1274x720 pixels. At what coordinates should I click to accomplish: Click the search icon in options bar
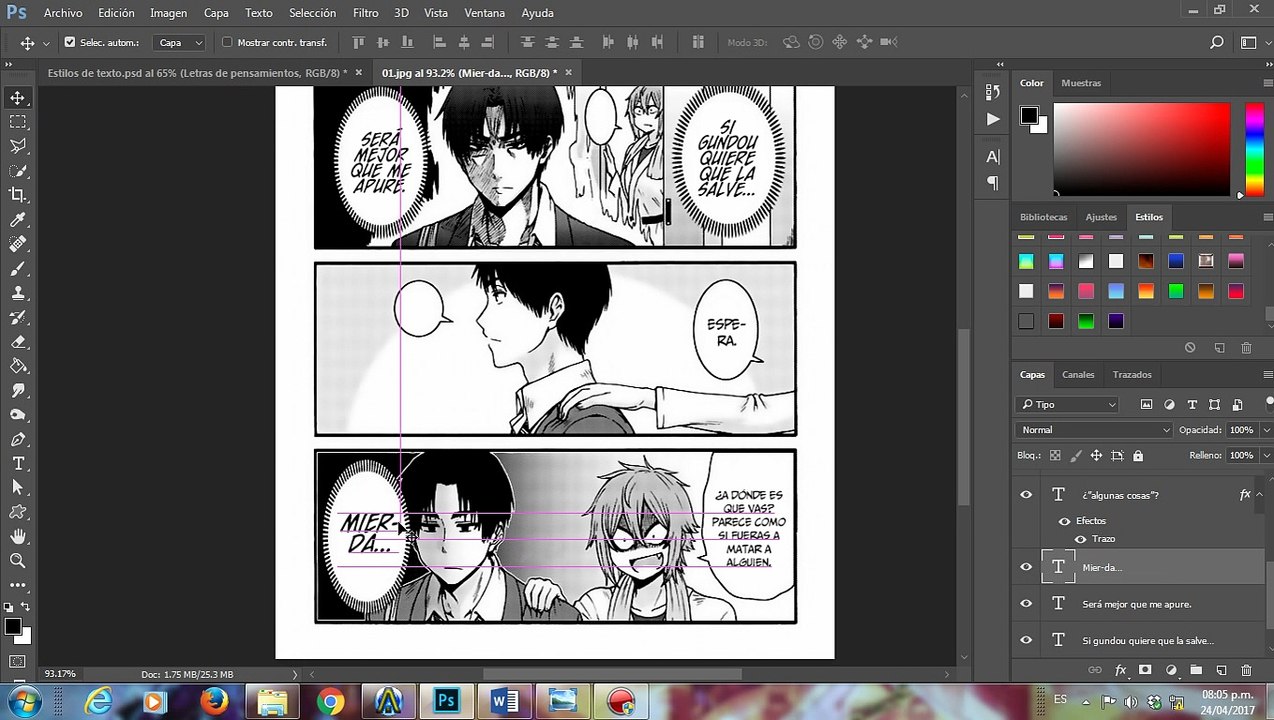(x=1217, y=42)
